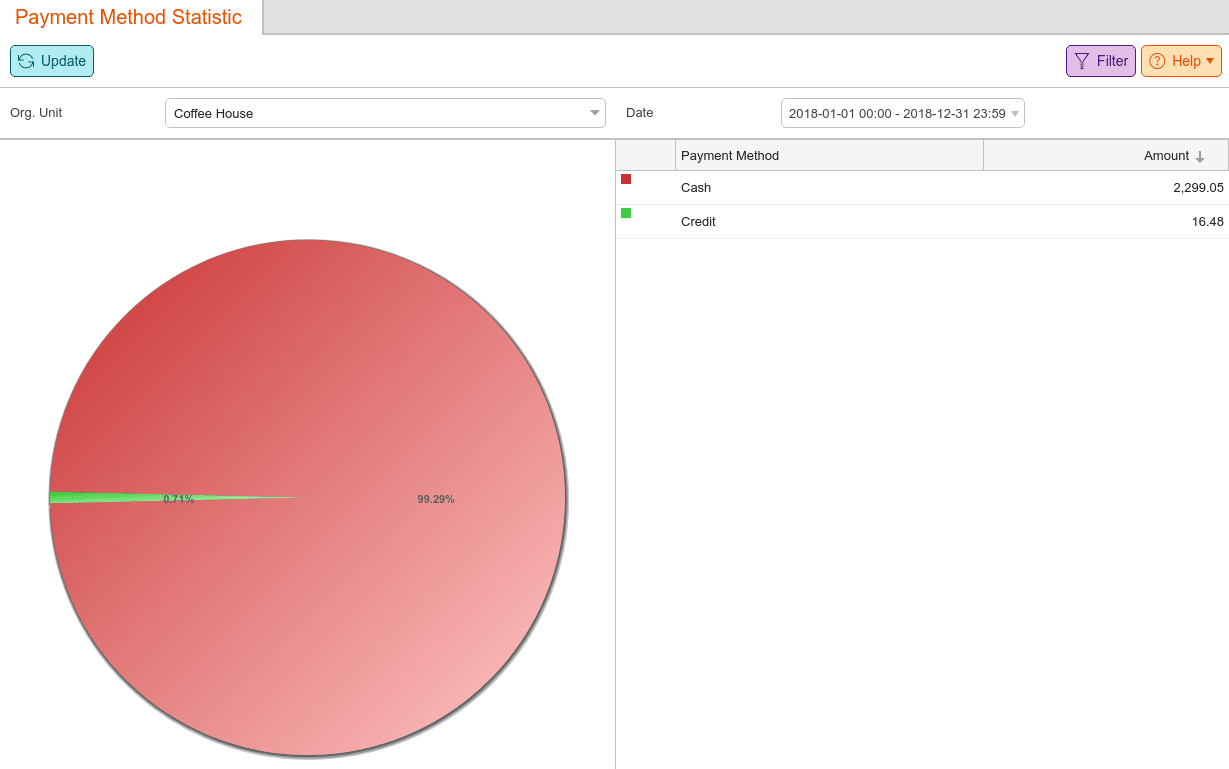Click the Credit amount 16.48
Screen dimensions: 1229x769
[x=1207, y=221]
